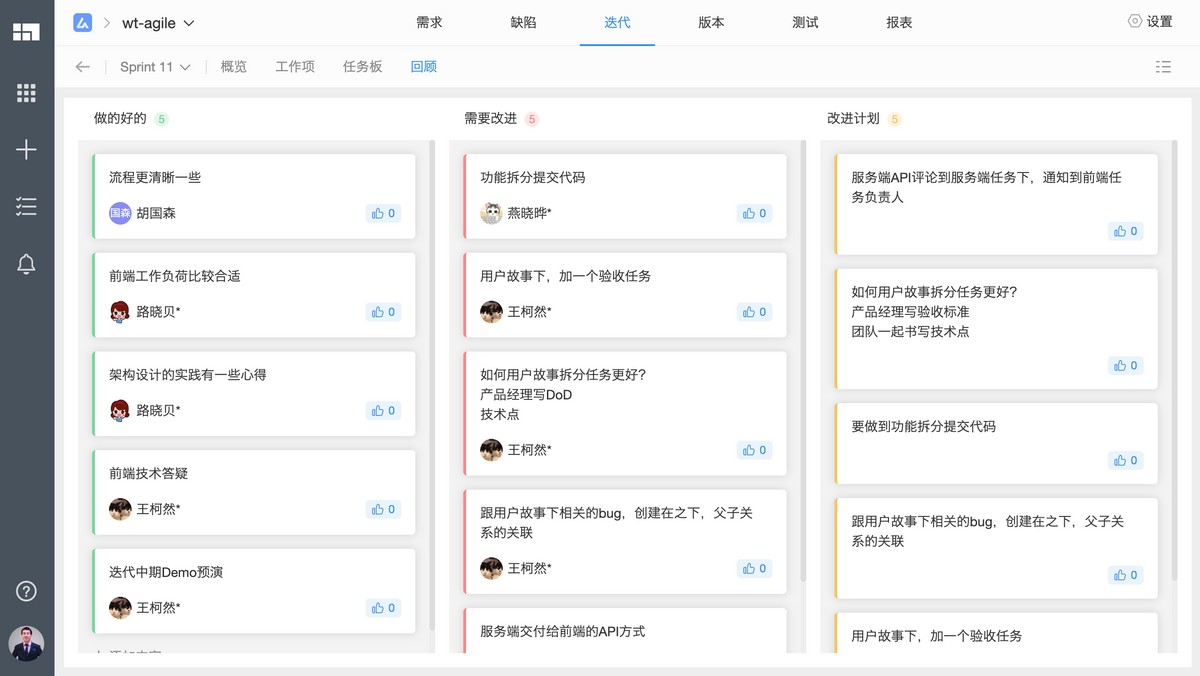Like the 迭代中期Demo预演 card
Screen dimensions: 1200x676
pos(383,607)
